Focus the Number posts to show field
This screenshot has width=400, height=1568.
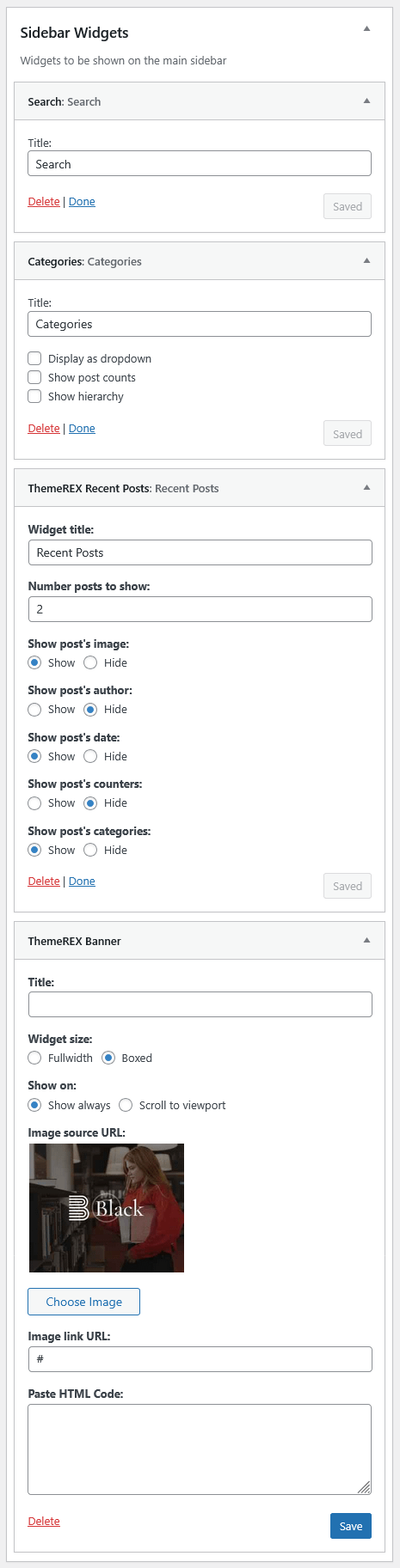200,609
